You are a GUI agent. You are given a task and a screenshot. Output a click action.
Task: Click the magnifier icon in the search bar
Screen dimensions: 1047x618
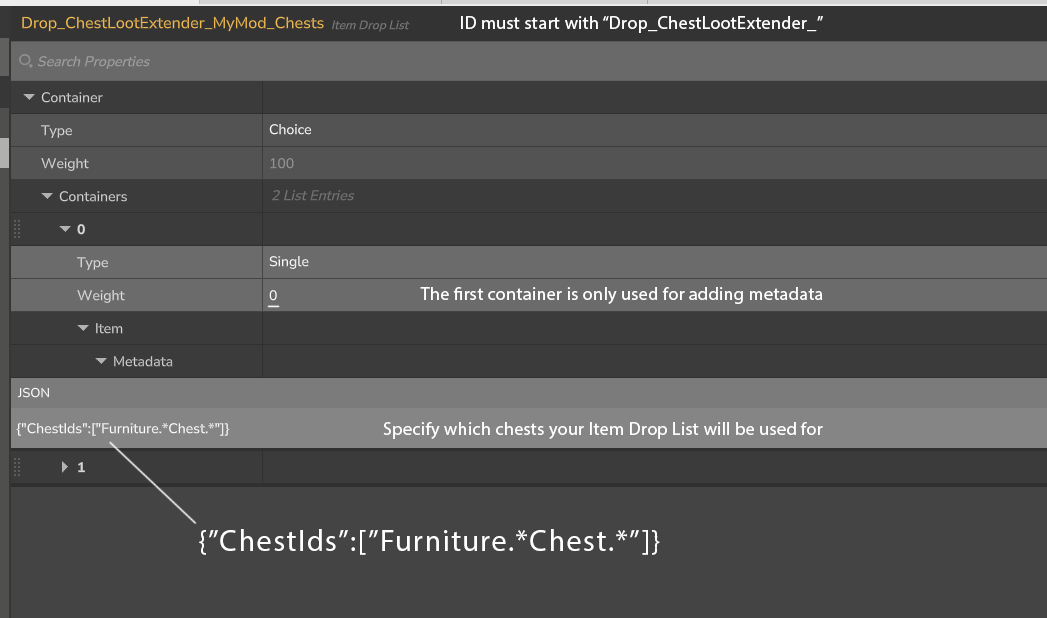(x=26, y=62)
